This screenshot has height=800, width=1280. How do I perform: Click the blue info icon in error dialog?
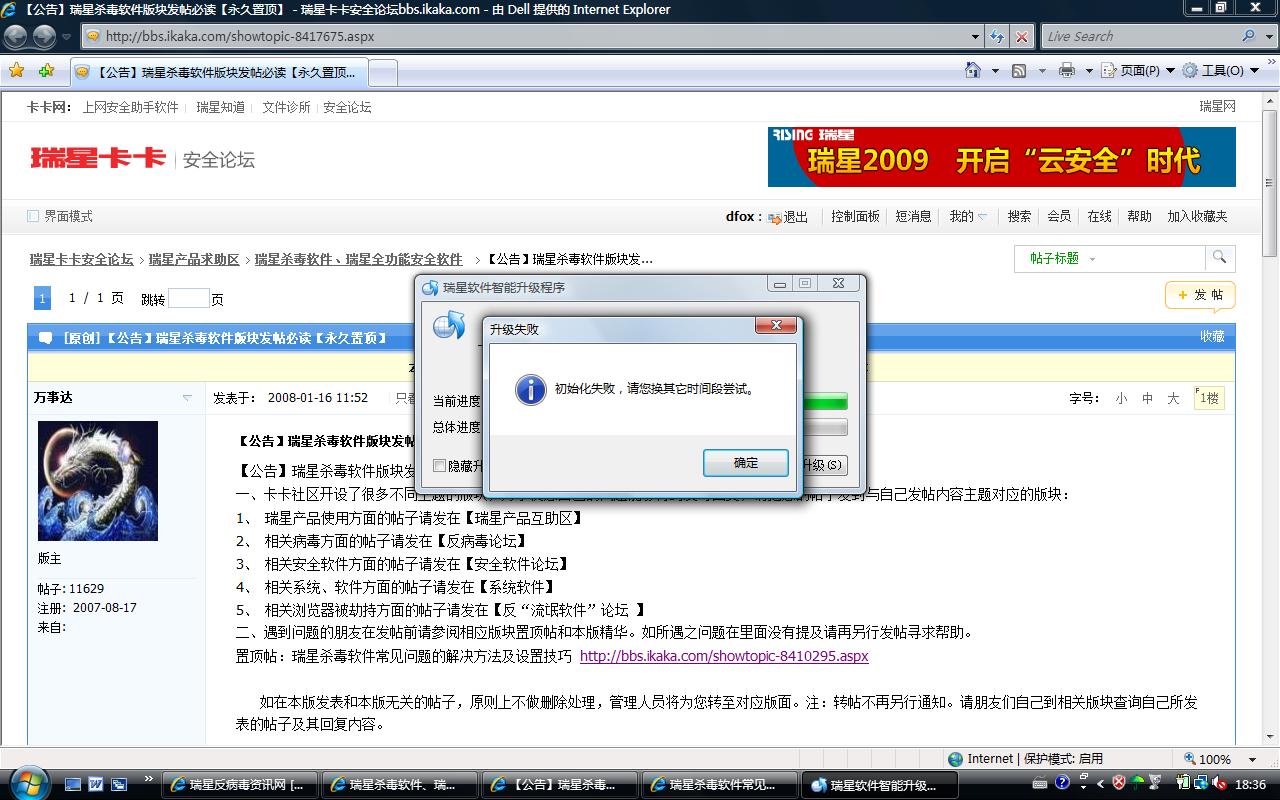coord(530,389)
